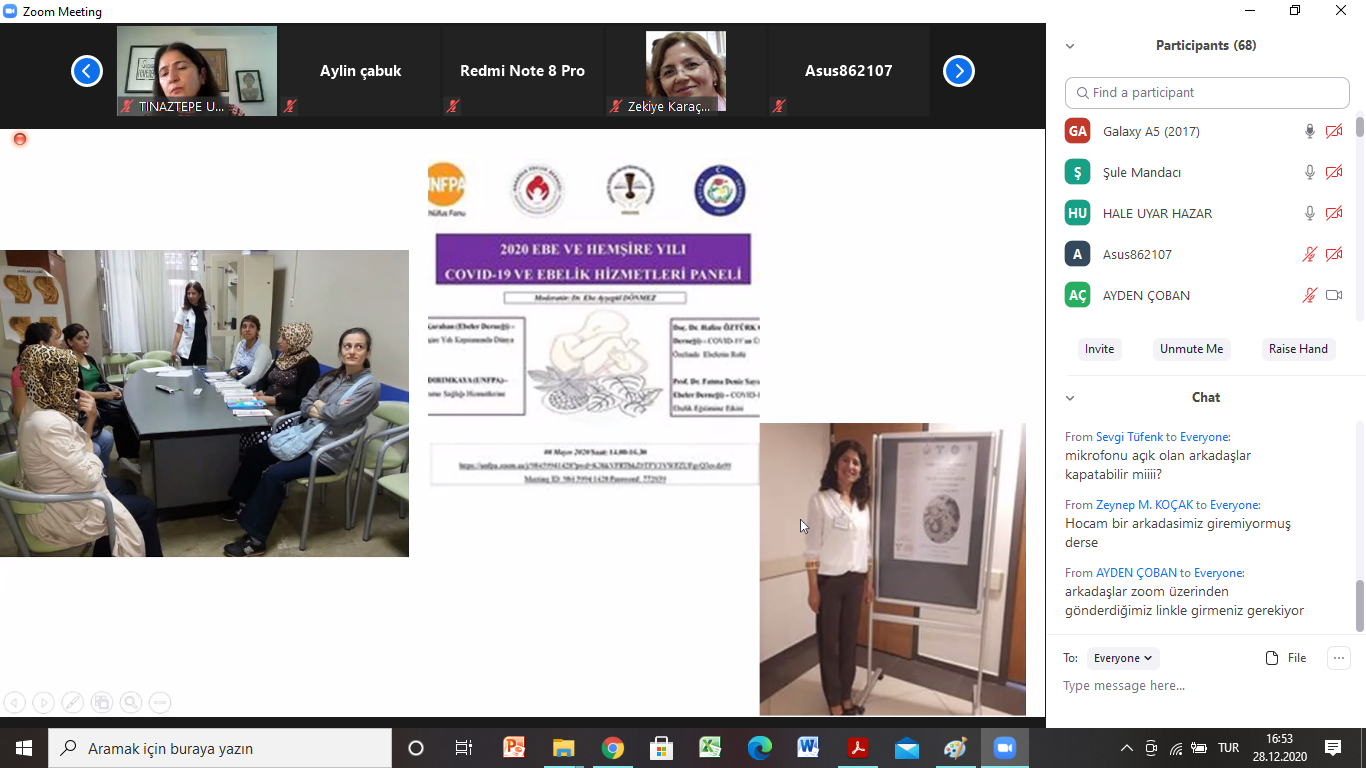Click the pen tool in the slideshow controls
The height and width of the screenshot is (768, 1366).
tap(72, 702)
